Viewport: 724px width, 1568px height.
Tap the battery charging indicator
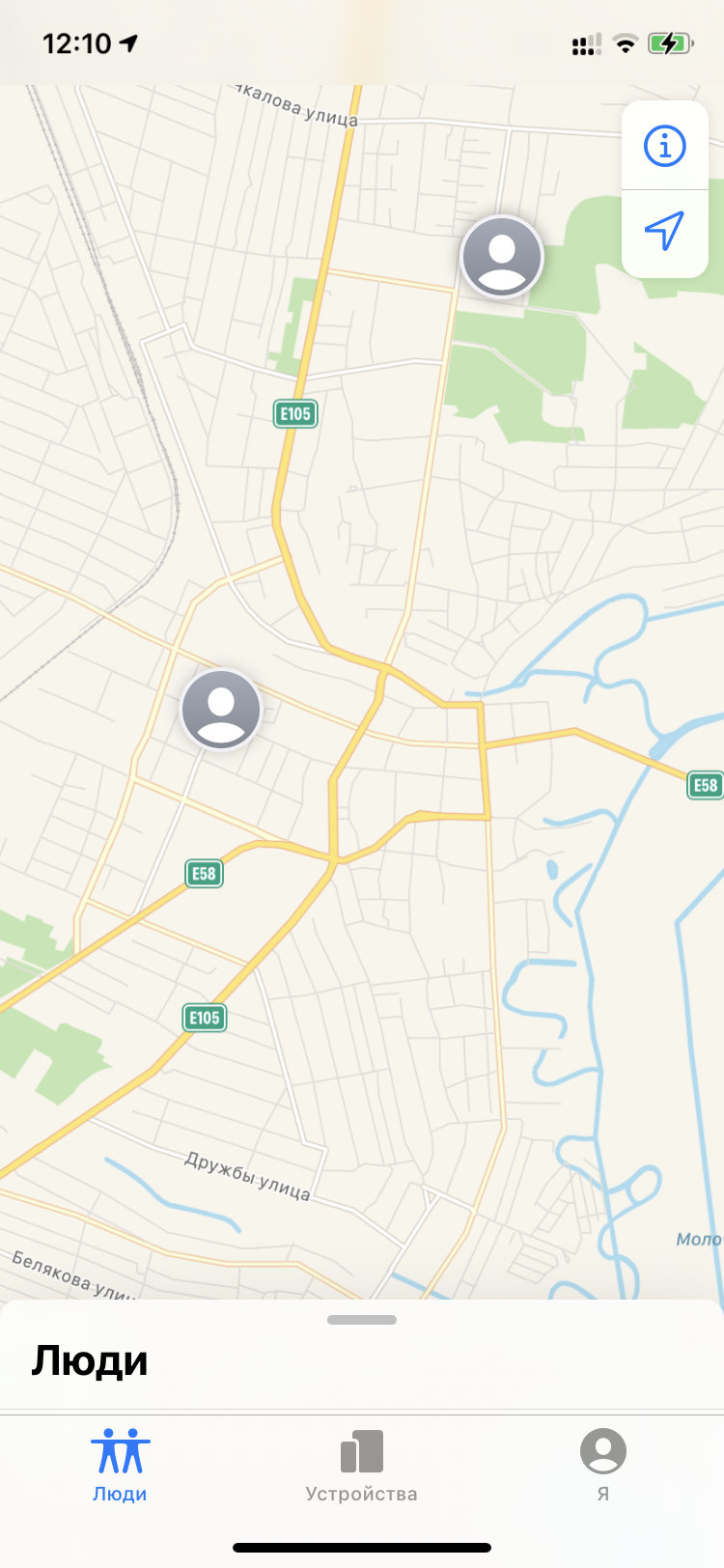(x=669, y=43)
